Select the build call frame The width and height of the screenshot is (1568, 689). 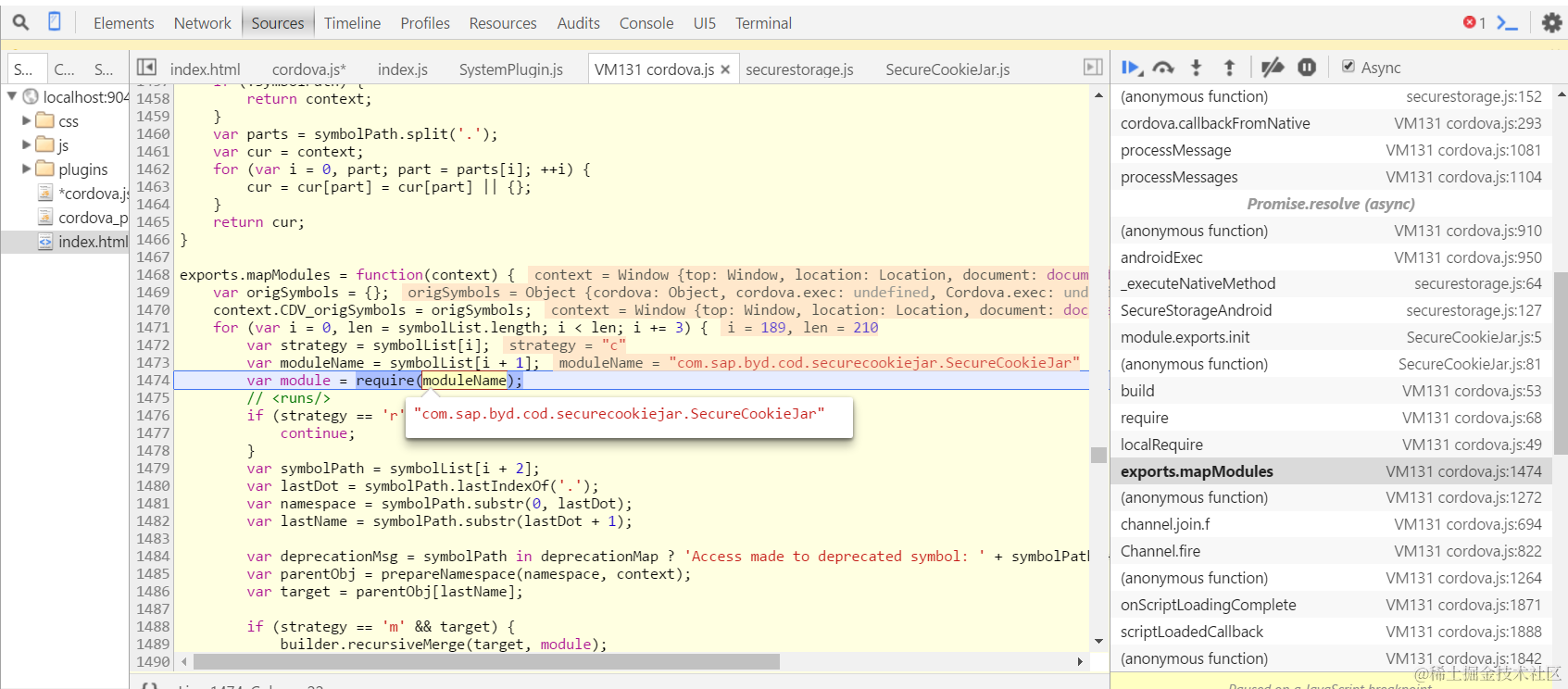(x=1331, y=391)
